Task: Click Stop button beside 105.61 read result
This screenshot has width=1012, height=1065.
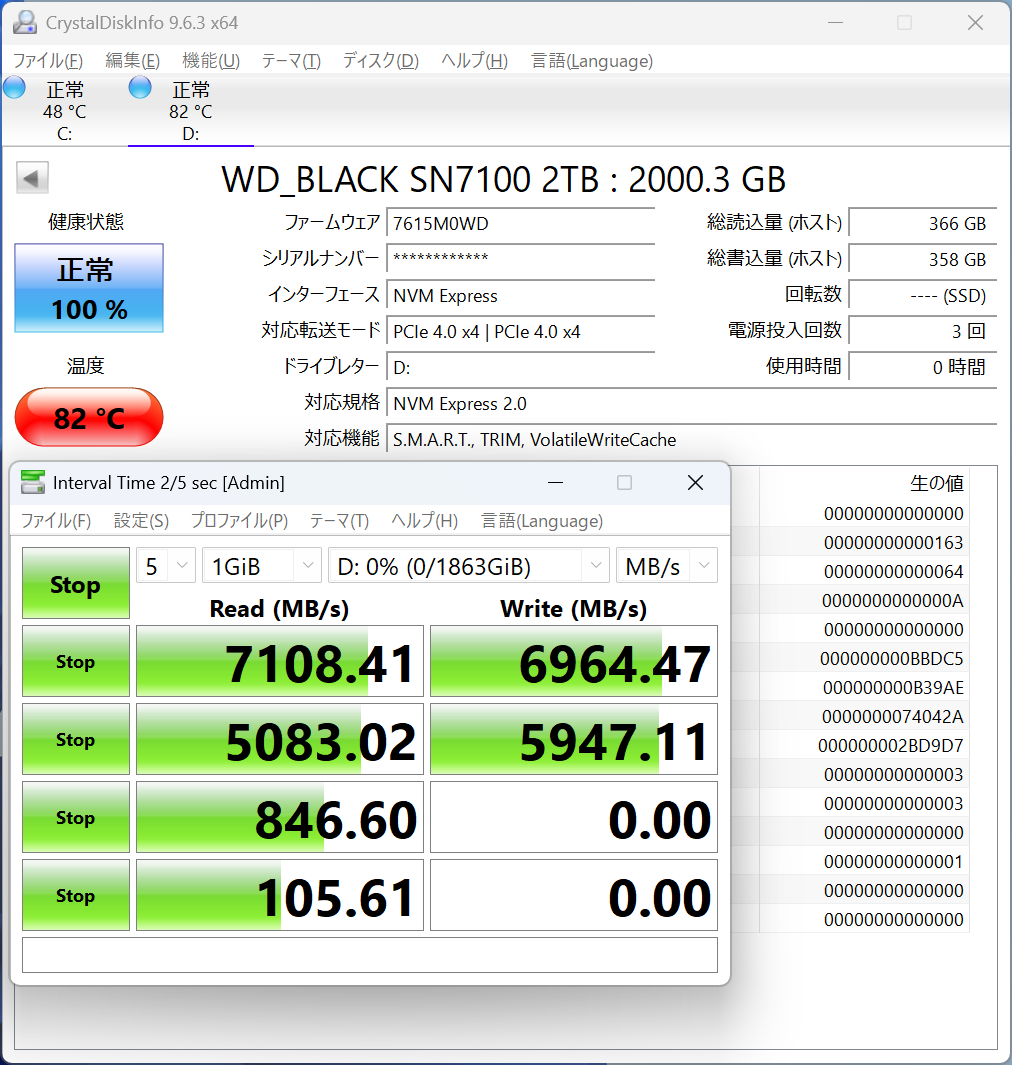Action: 75,896
